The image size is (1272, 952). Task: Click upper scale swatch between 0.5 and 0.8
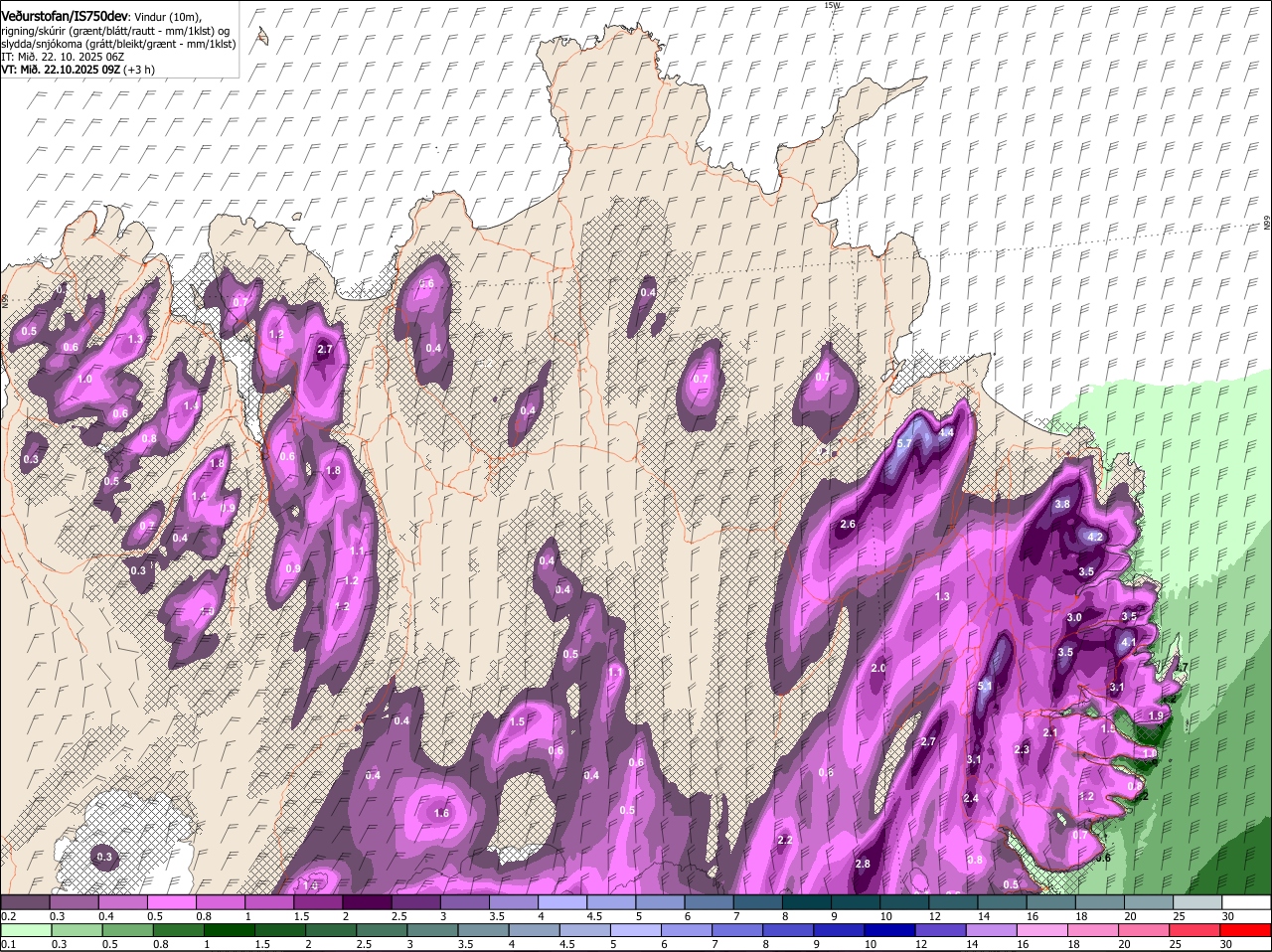pyautogui.click(x=171, y=902)
